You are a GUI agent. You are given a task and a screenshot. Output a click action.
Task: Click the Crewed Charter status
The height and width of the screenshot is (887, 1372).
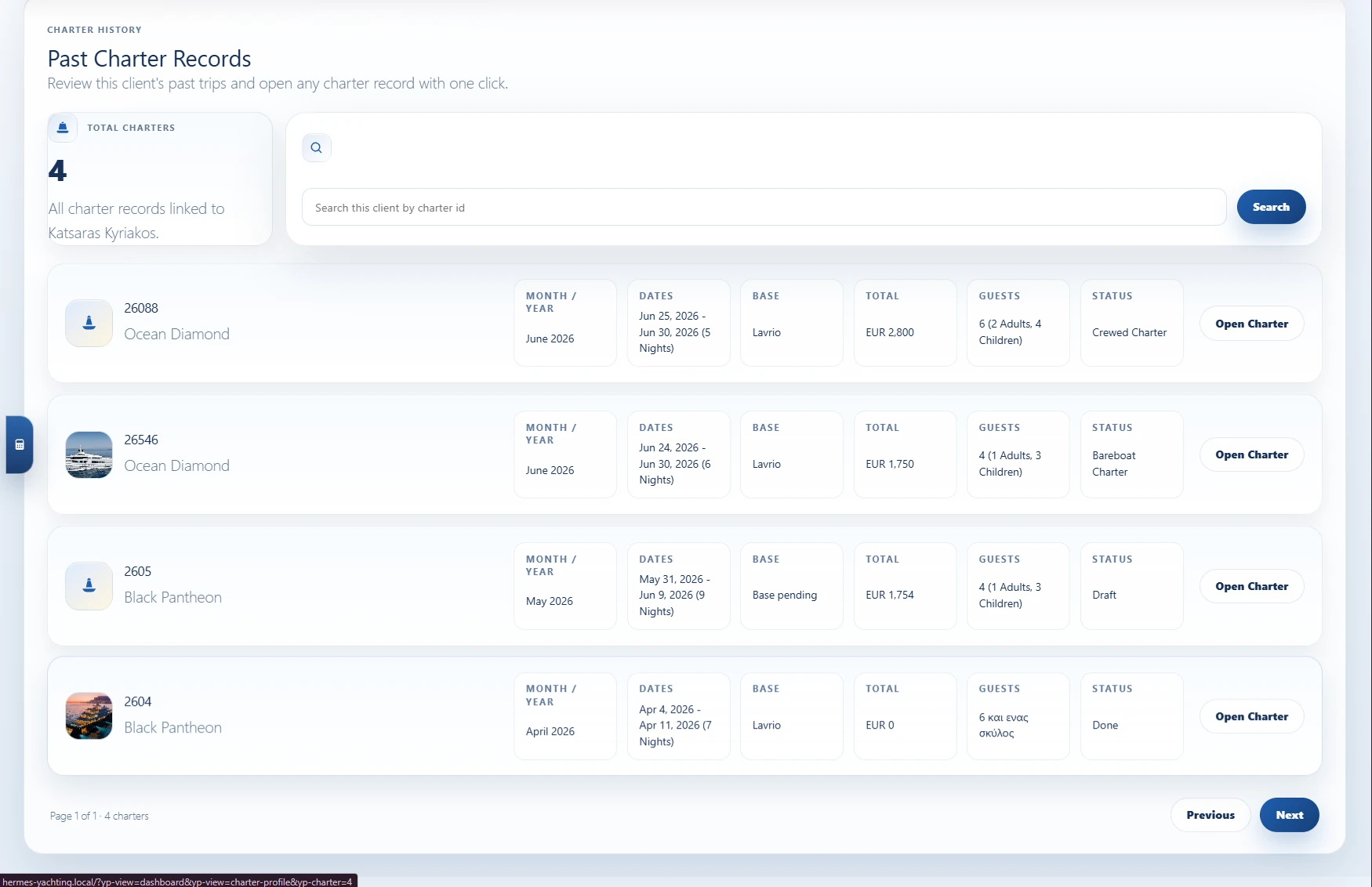[x=1129, y=332]
